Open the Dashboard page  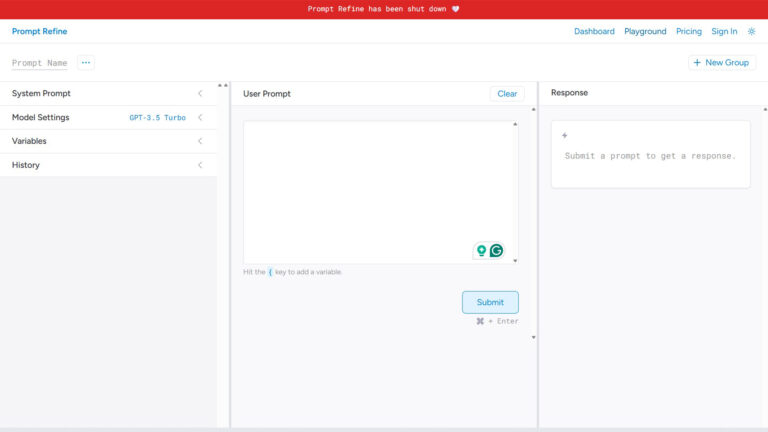[594, 31]
